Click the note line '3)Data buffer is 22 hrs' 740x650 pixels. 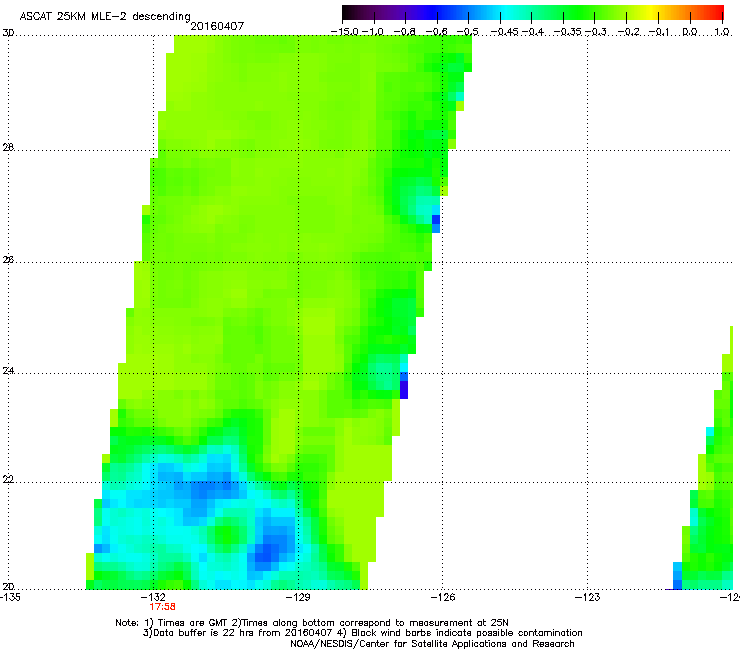coord(362,633)
